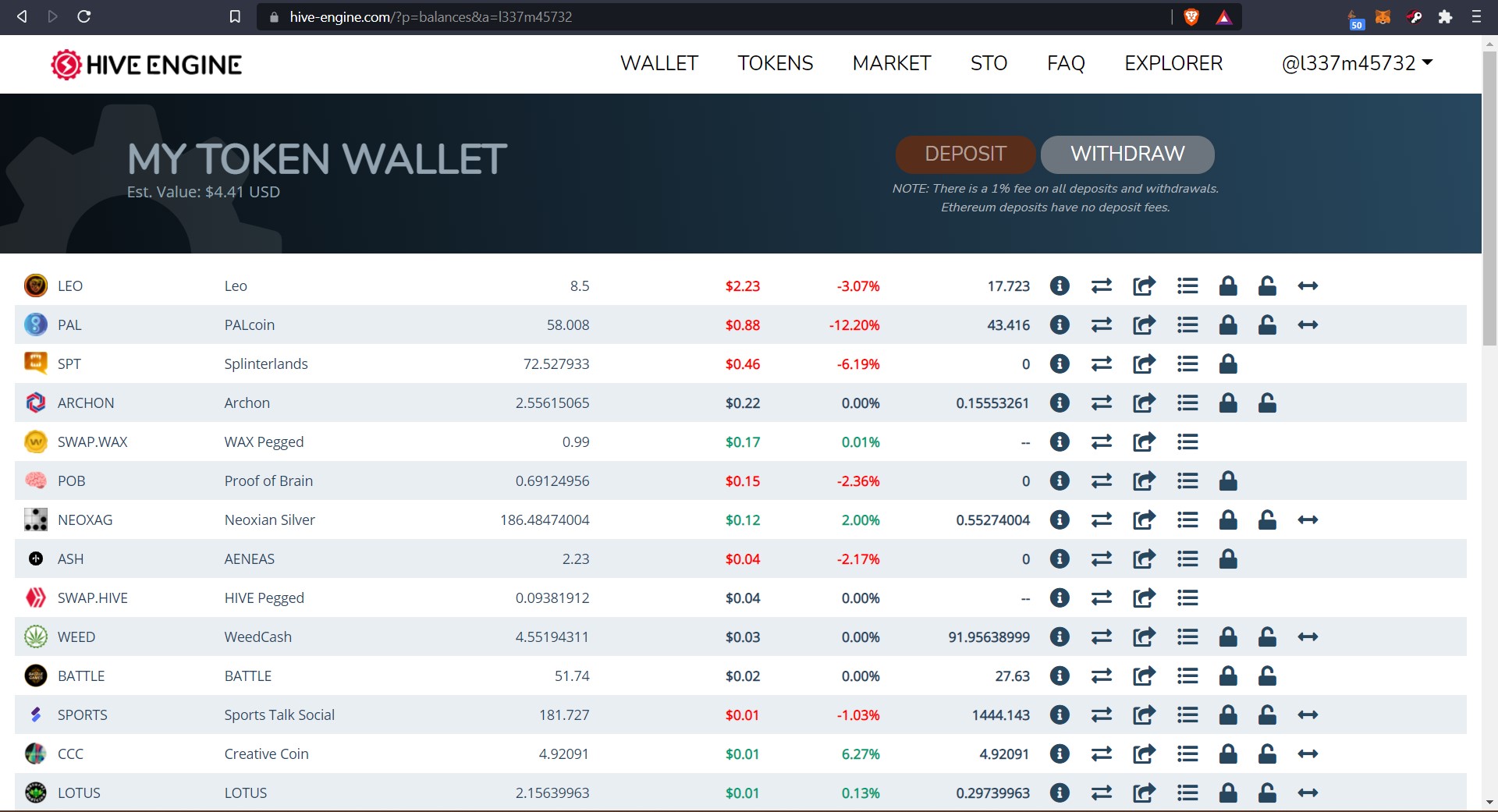Click the address bar URL field

pos(714,16)
